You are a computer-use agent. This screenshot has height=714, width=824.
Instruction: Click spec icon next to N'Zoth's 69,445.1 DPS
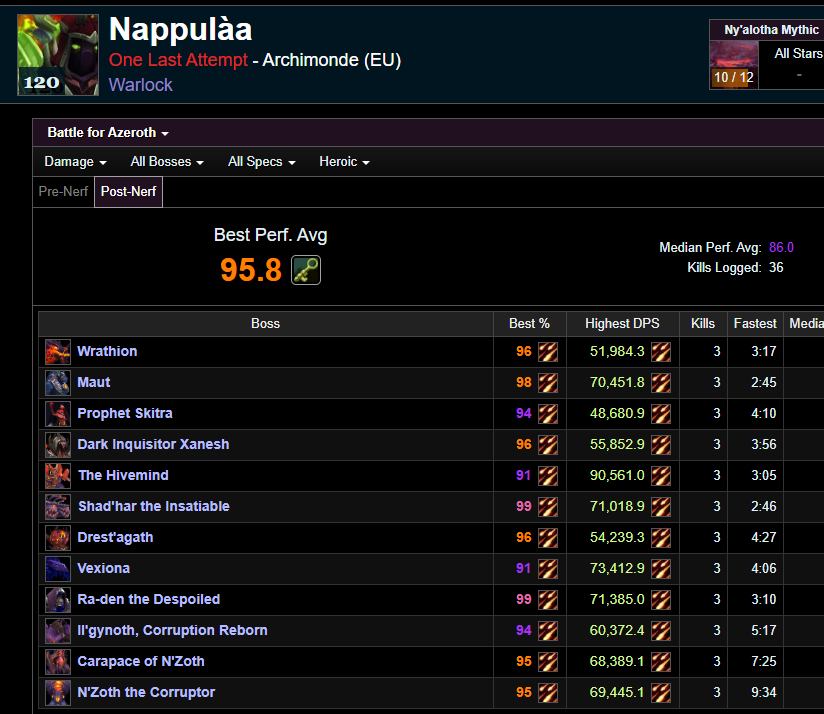661,692
